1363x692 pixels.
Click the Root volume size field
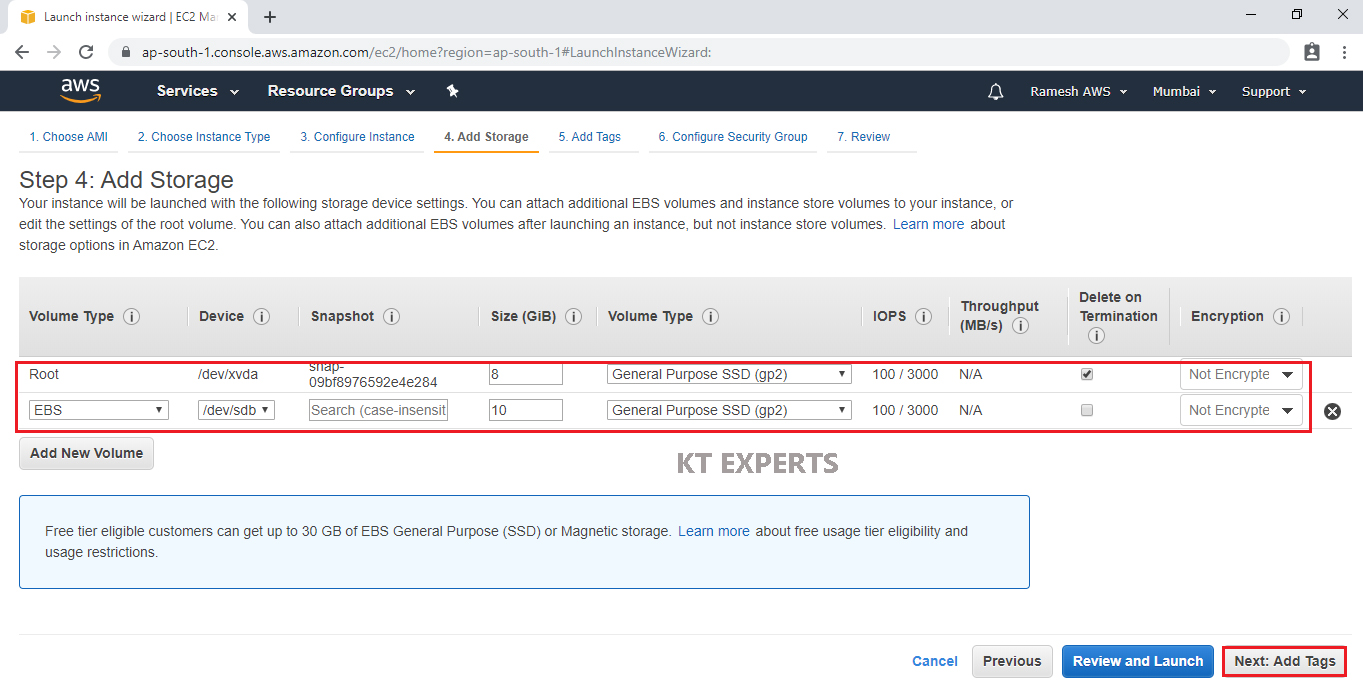point(526,374)
